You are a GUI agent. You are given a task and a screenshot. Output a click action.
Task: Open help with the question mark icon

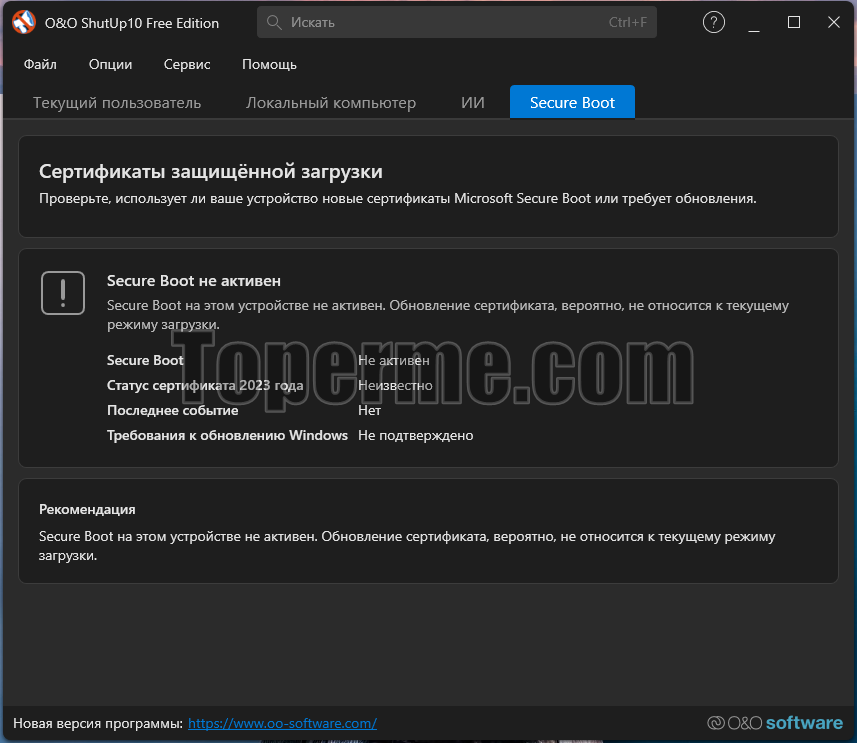click(714, 22)
